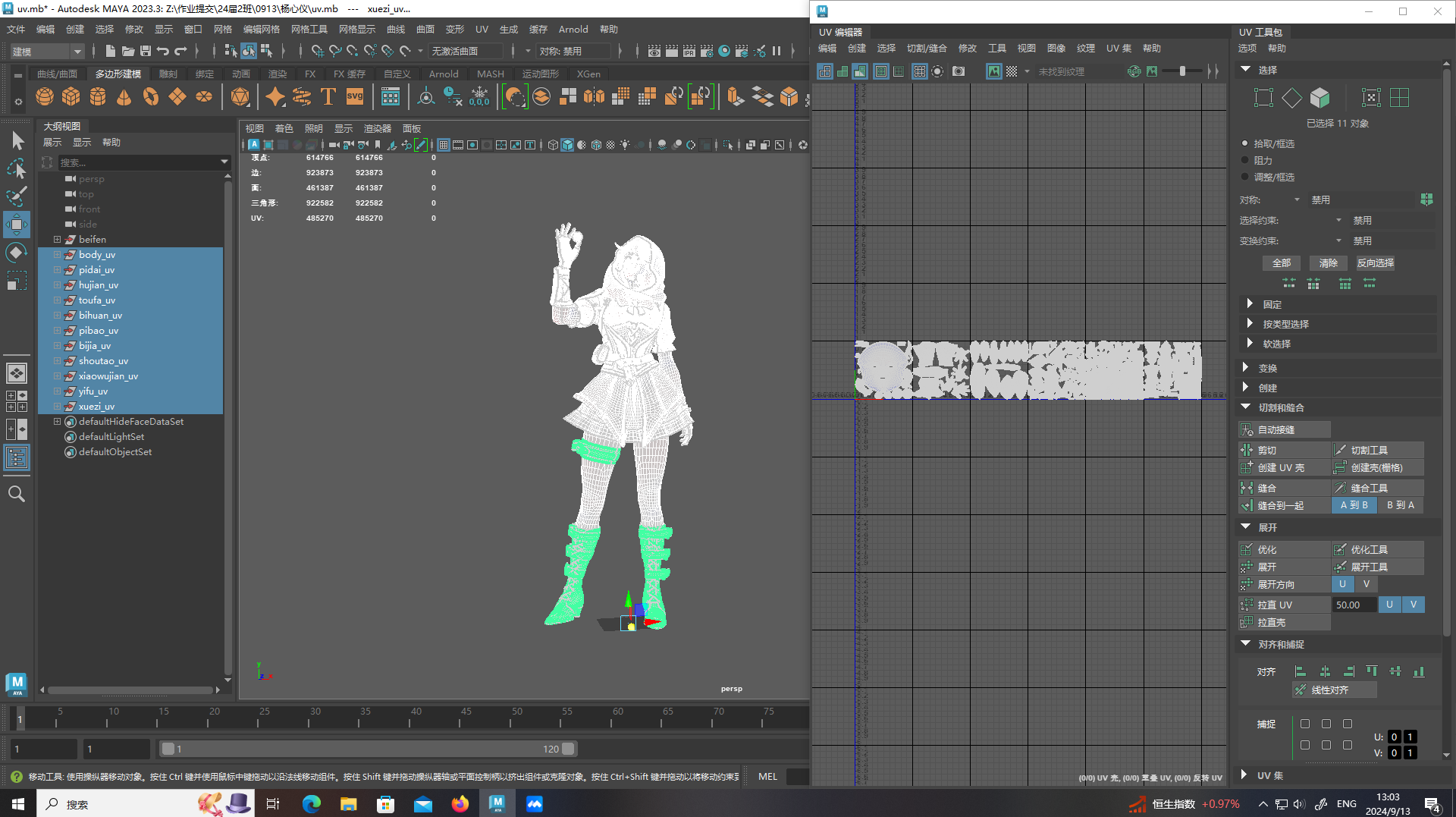The image size is (1456, 817).
Task: Click the mirror geometry shelf icon
Action: point(595,96)
